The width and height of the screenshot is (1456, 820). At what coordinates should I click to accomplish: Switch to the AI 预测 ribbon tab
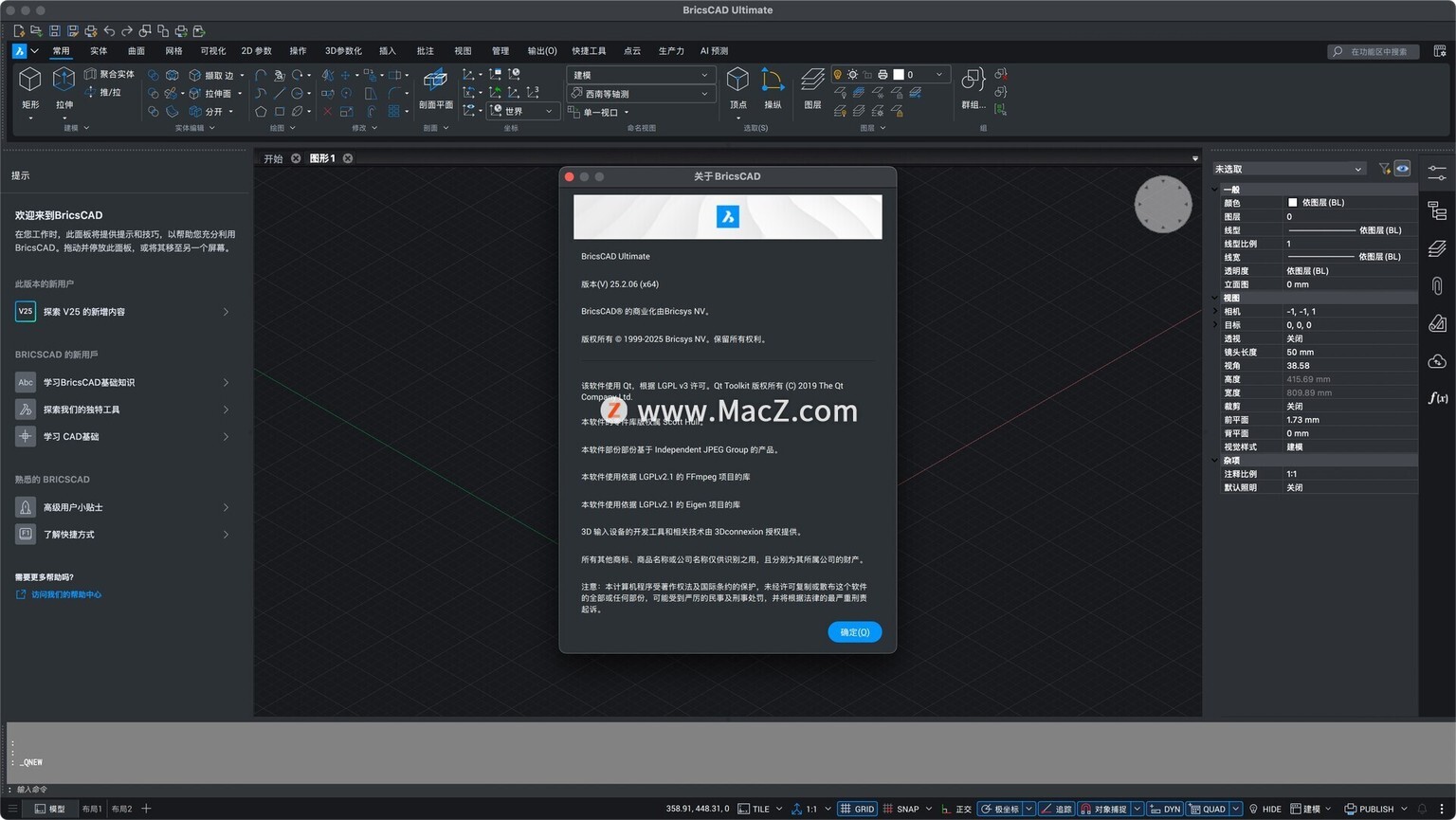[714, 51]
